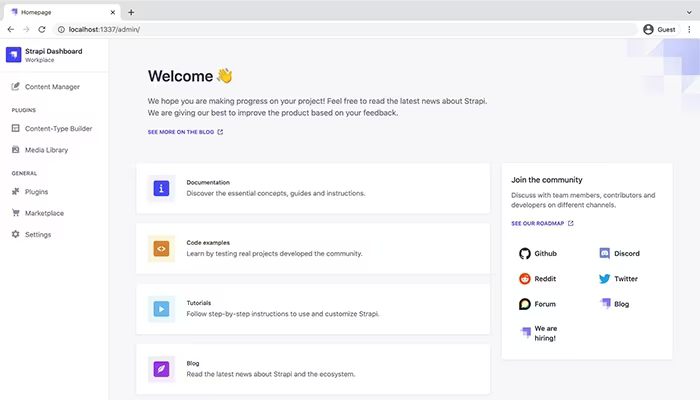Screen dimensions: 700x400
Task: Open browser three-dot menu
Action: pyautogui.click(x=689, y=29)
